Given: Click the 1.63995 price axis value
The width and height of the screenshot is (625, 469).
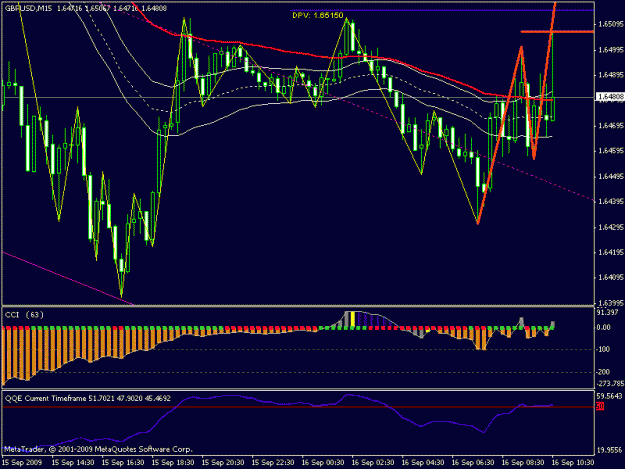Looking at the screenshot, I should coord(610,302).
